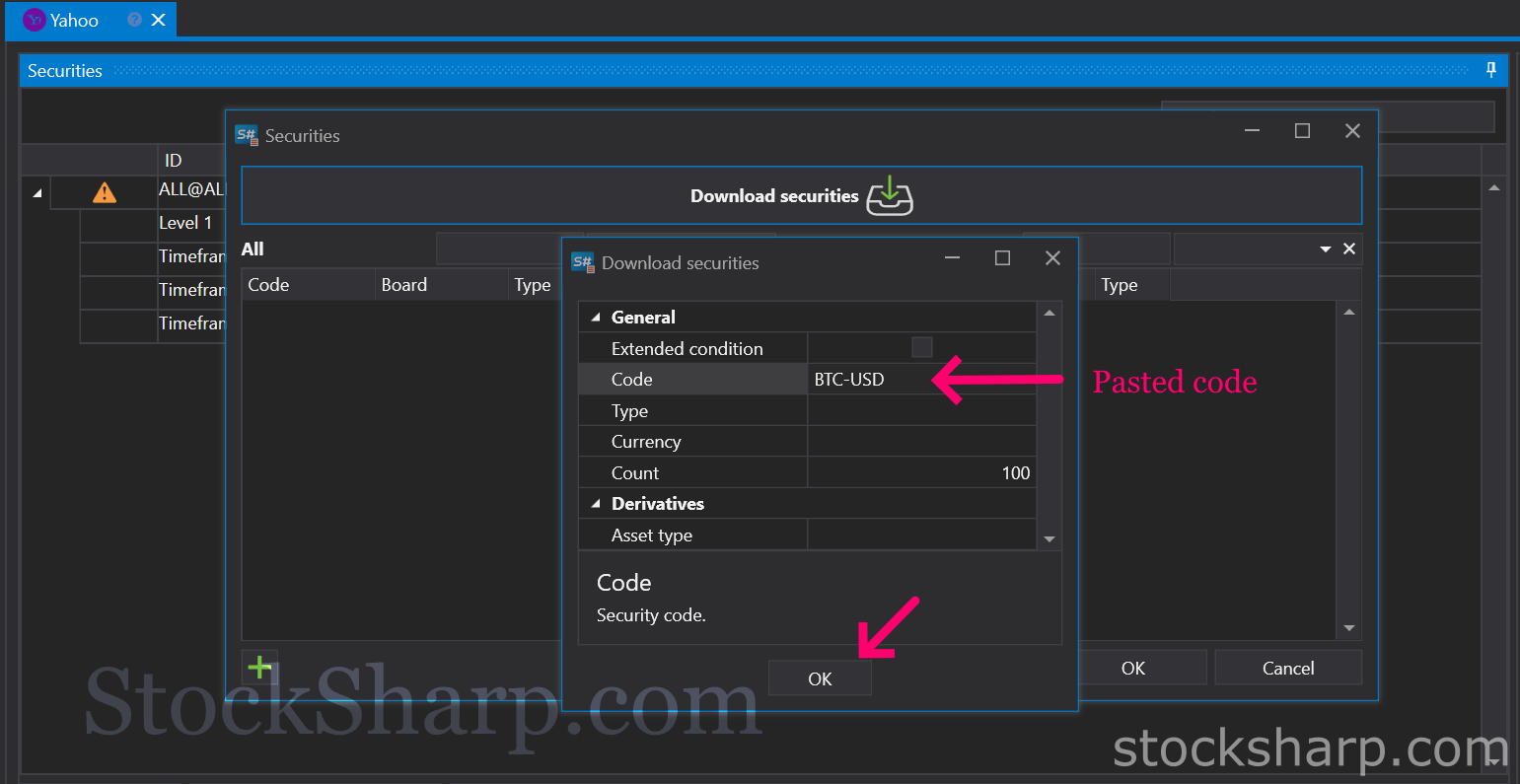1520x784 pixels.
Task: Collapse the ALL@ALL tree row
Action: (37, 193)
